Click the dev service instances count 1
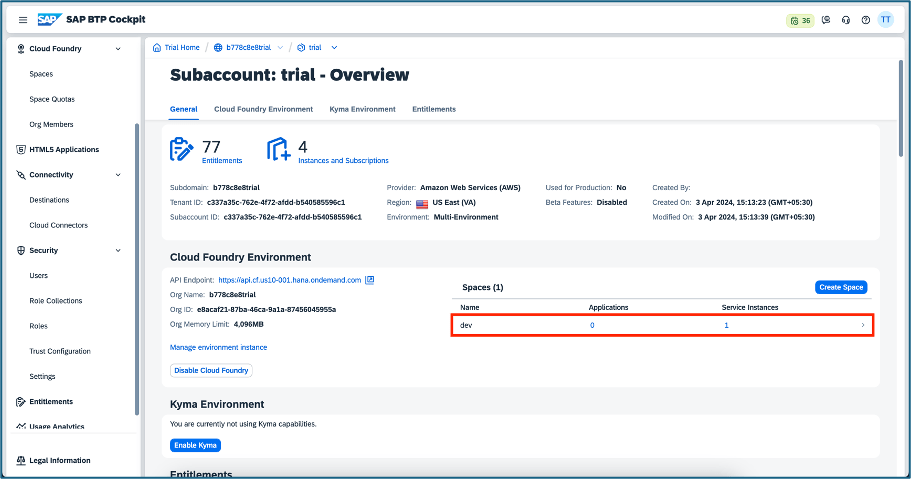This screenshot has width=912, height=480. point(726,325)
